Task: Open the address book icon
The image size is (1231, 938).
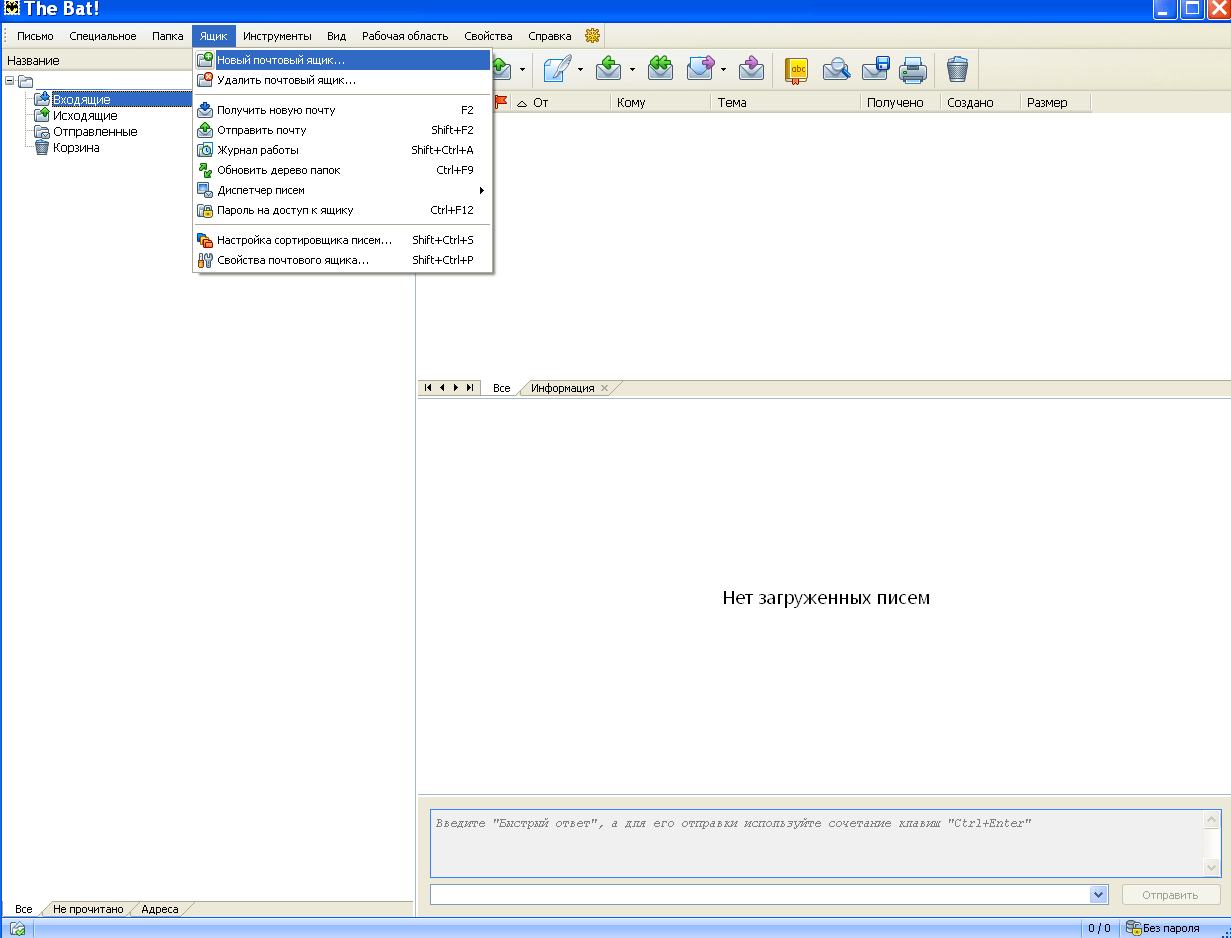Action: (797, 69)
